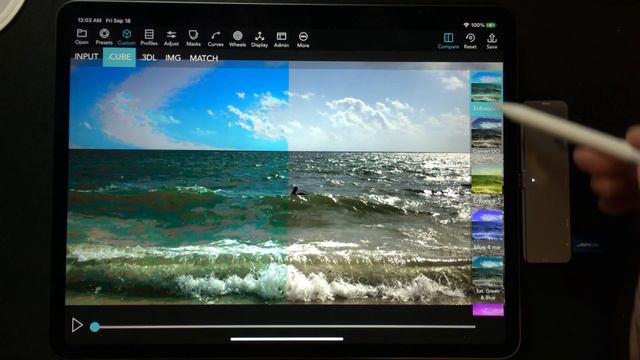Toggle the Compare split view
The width and height of the screenshot is (640, 360).
[x=448, y=41]
